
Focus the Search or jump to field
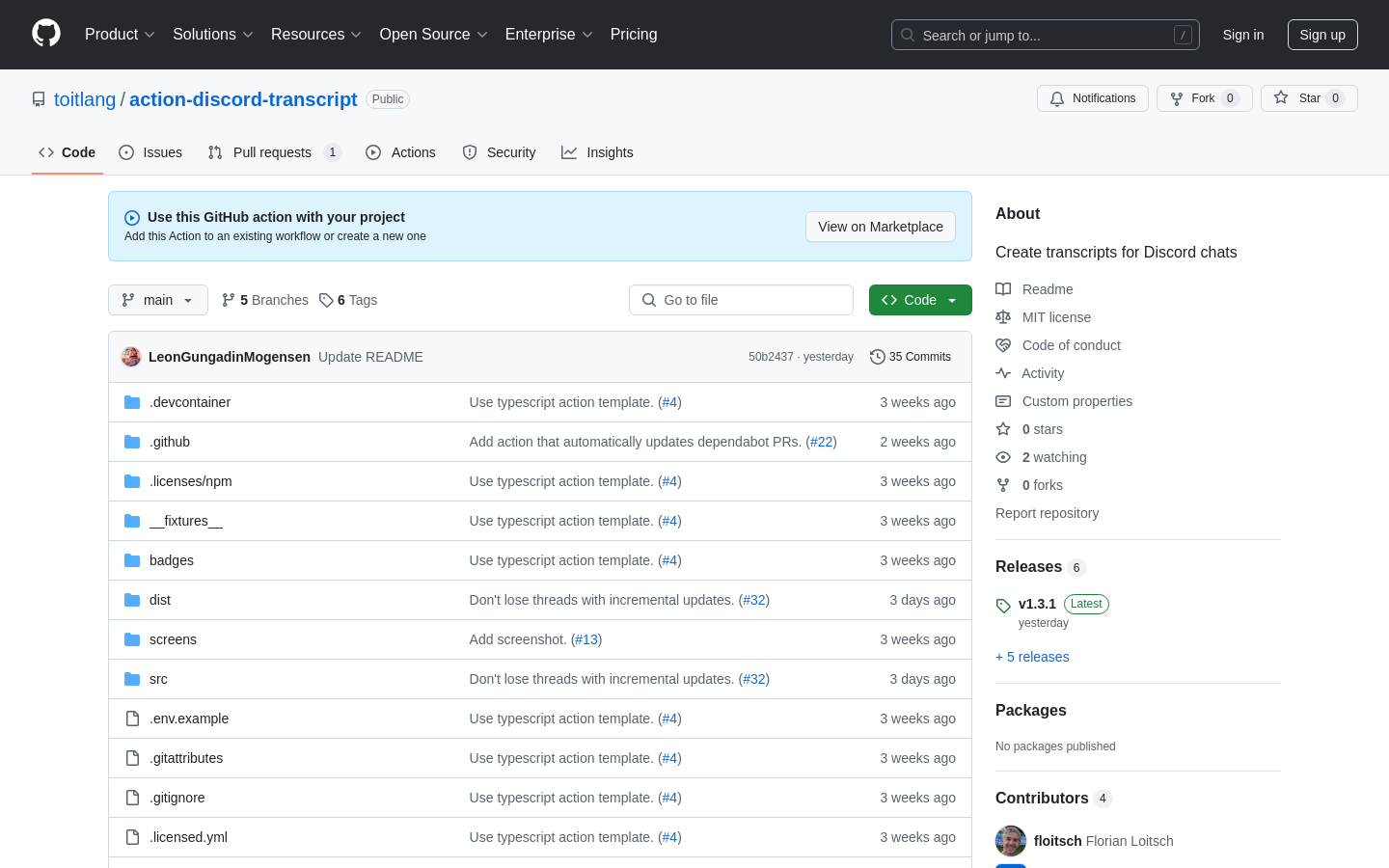1046,35
